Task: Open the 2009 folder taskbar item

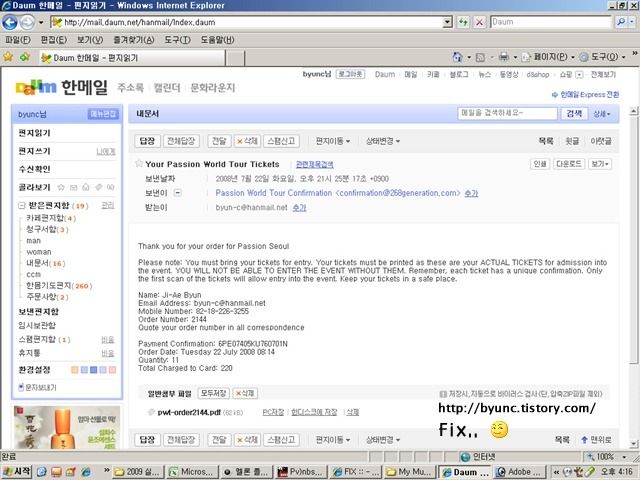Action: (138, 472)
